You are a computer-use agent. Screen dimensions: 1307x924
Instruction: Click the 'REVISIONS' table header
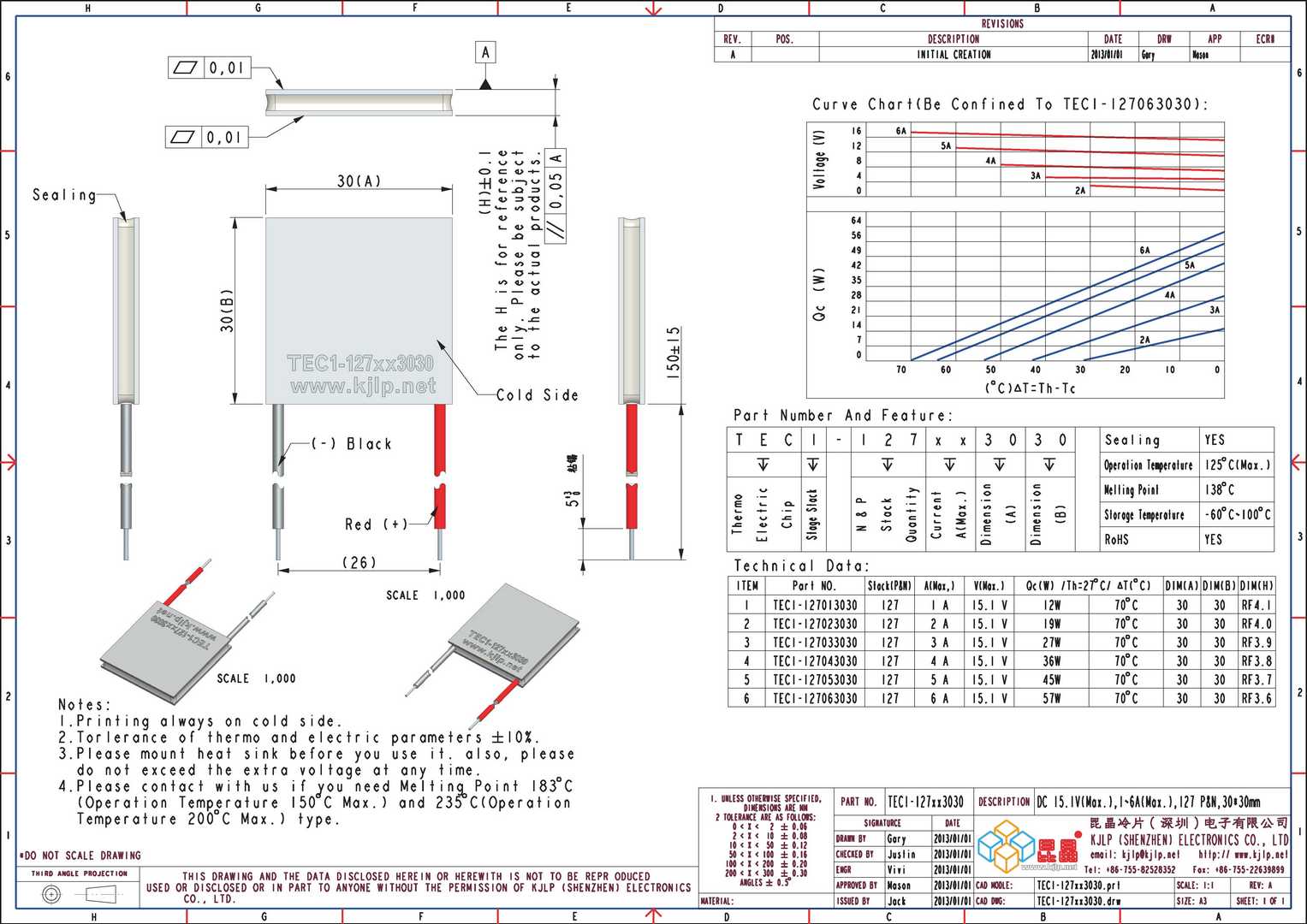pyautogui.click(x=1002, y=24)
